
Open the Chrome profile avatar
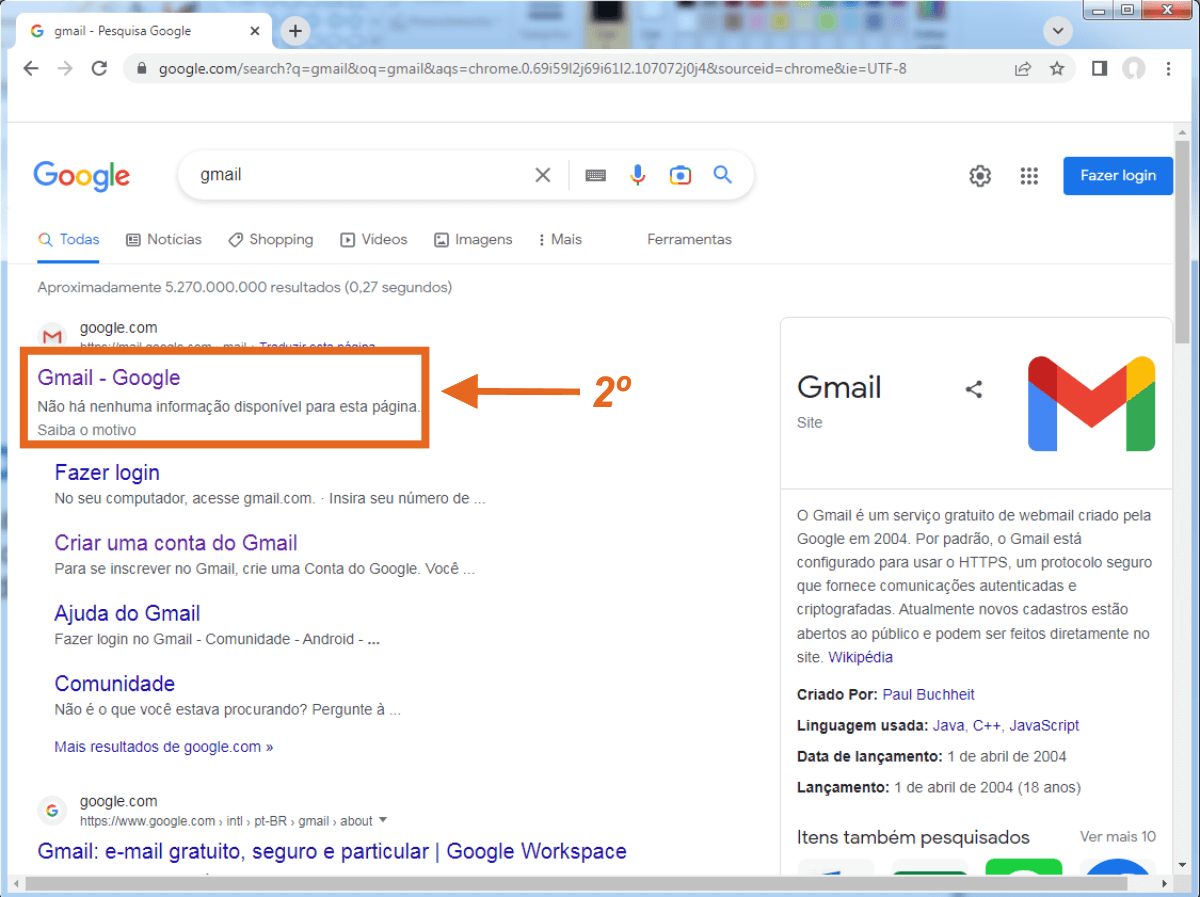click(1133, 69)
